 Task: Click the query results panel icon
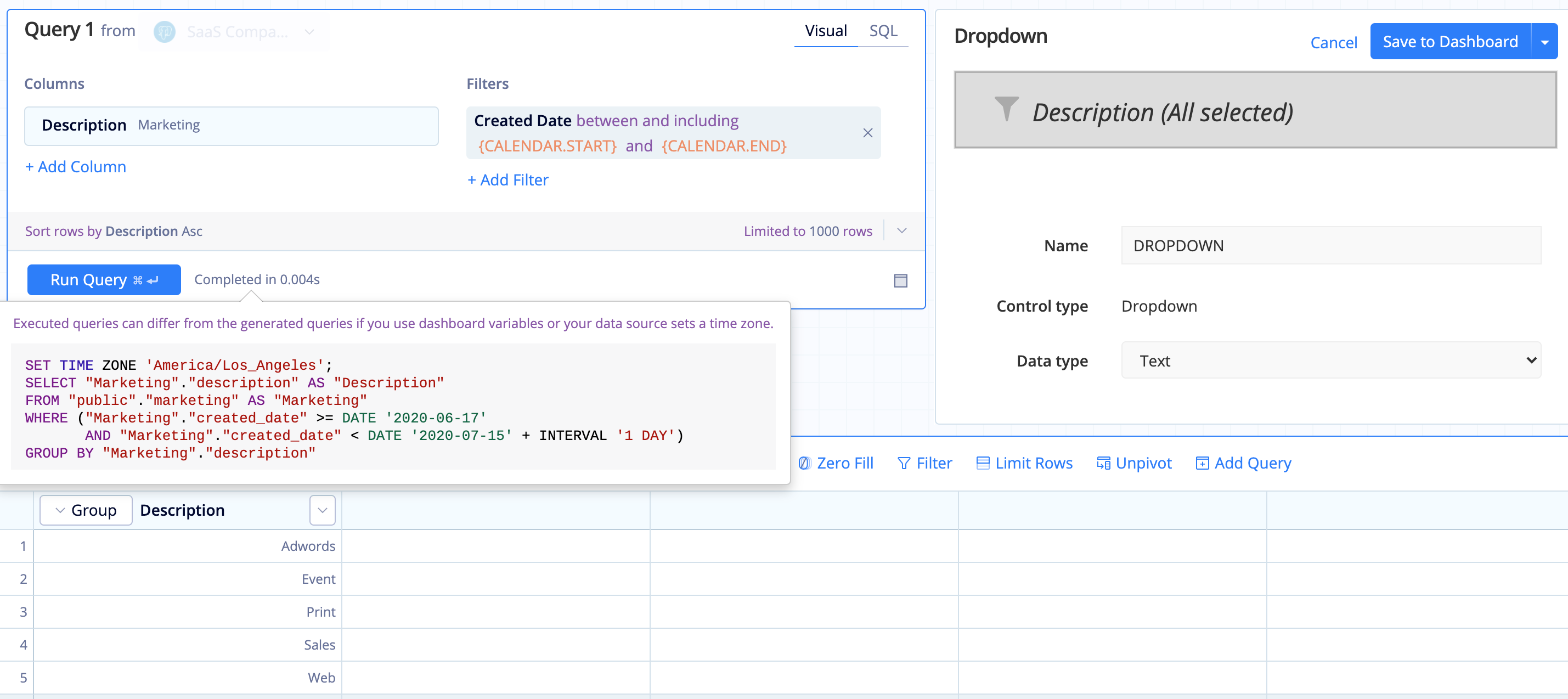coord(900,280)
